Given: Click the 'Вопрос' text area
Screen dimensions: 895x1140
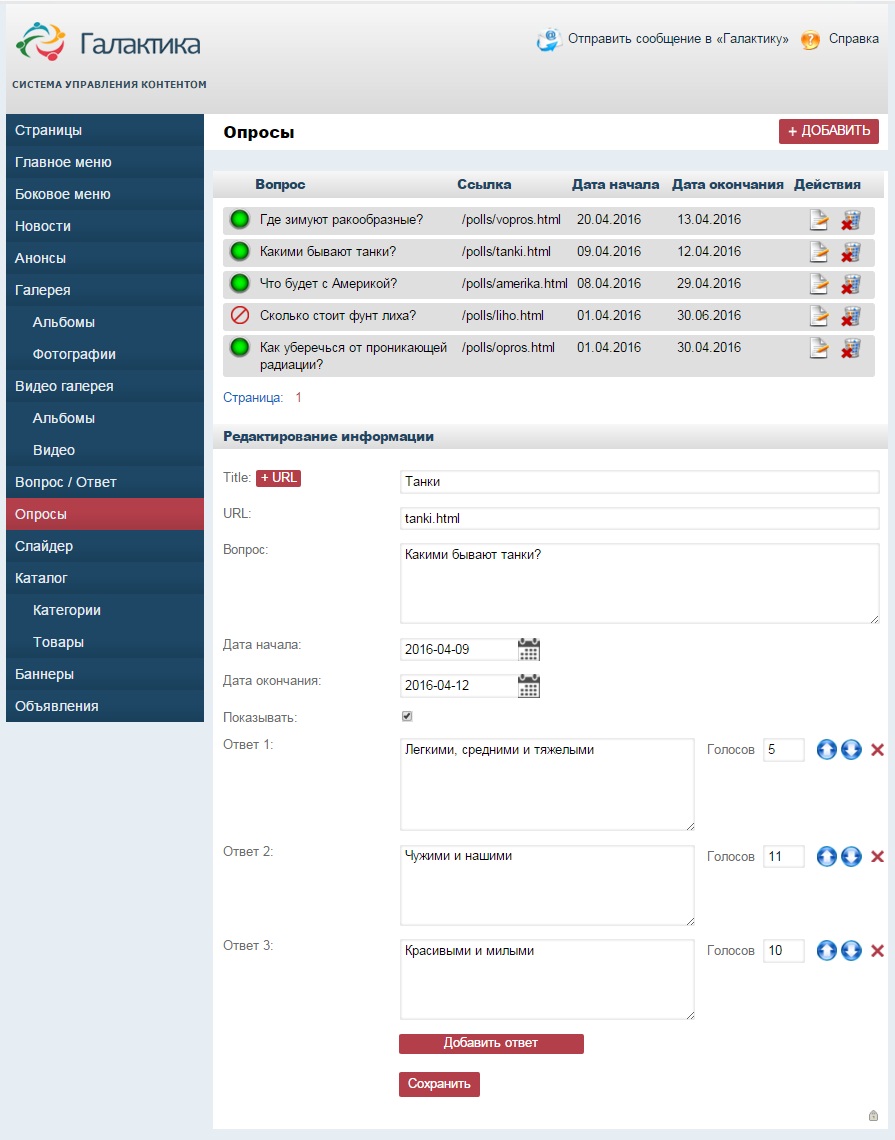Looking at the screenshot, I should [640, 583].
